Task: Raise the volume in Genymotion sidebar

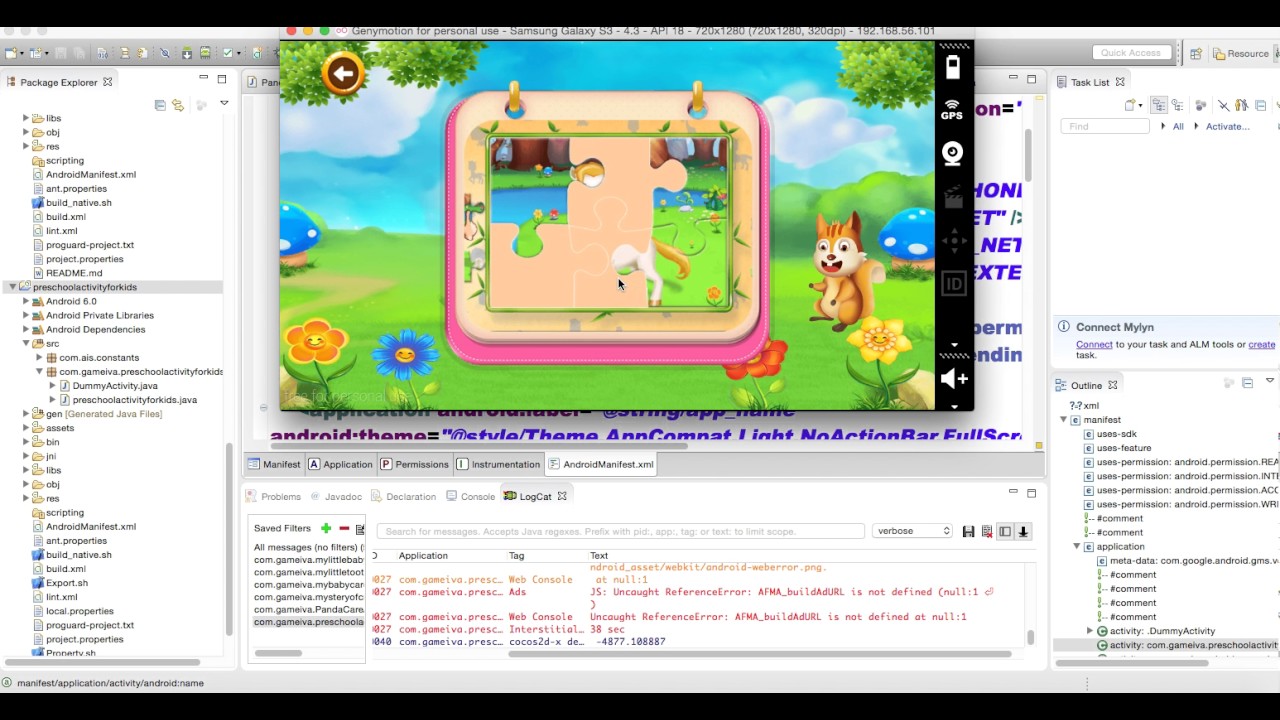Action: click(x=954, y=378)
